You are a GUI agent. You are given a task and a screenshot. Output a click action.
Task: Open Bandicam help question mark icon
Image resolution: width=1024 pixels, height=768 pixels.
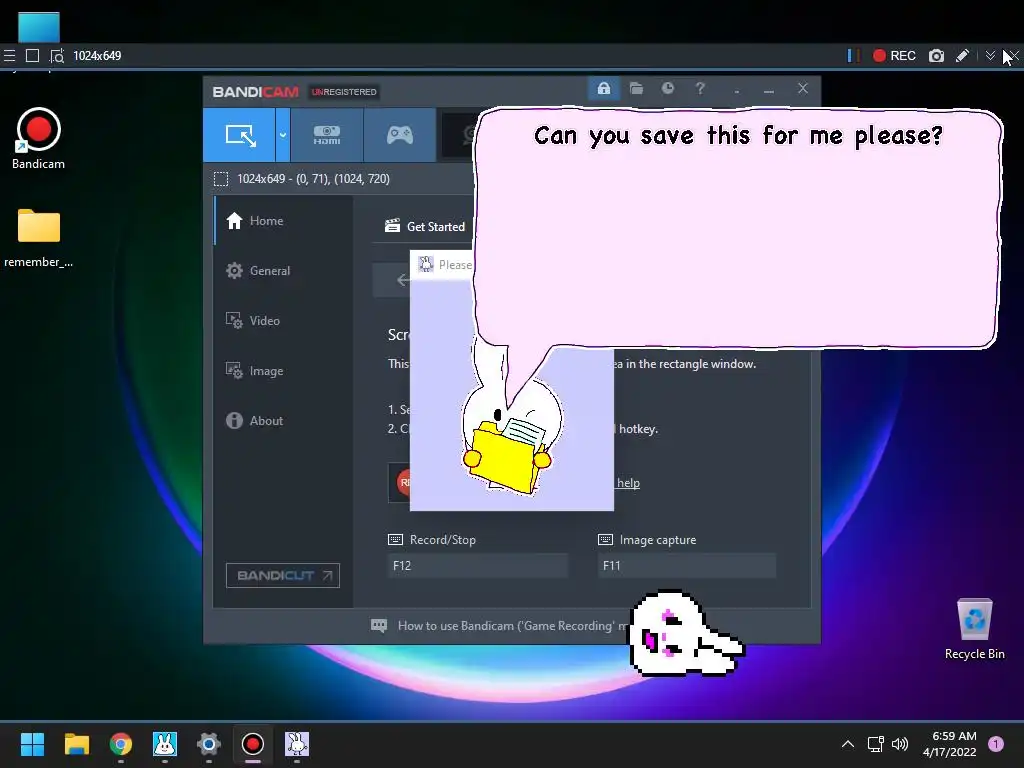(700, 88)
